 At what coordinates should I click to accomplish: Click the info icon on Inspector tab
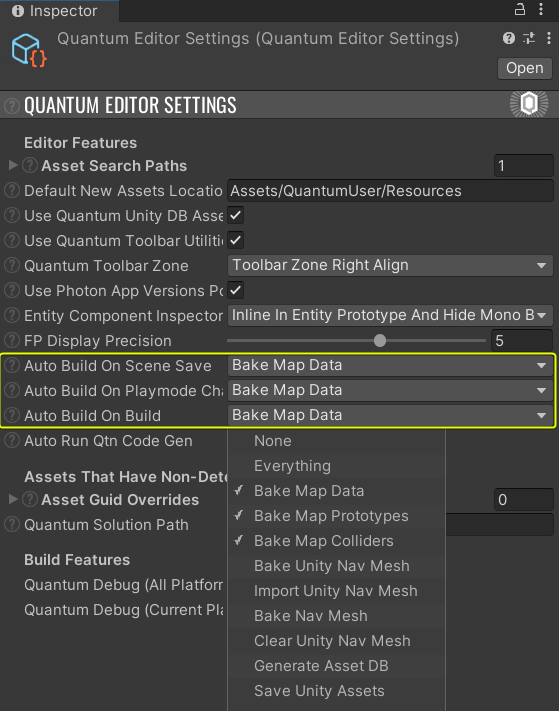18,11
